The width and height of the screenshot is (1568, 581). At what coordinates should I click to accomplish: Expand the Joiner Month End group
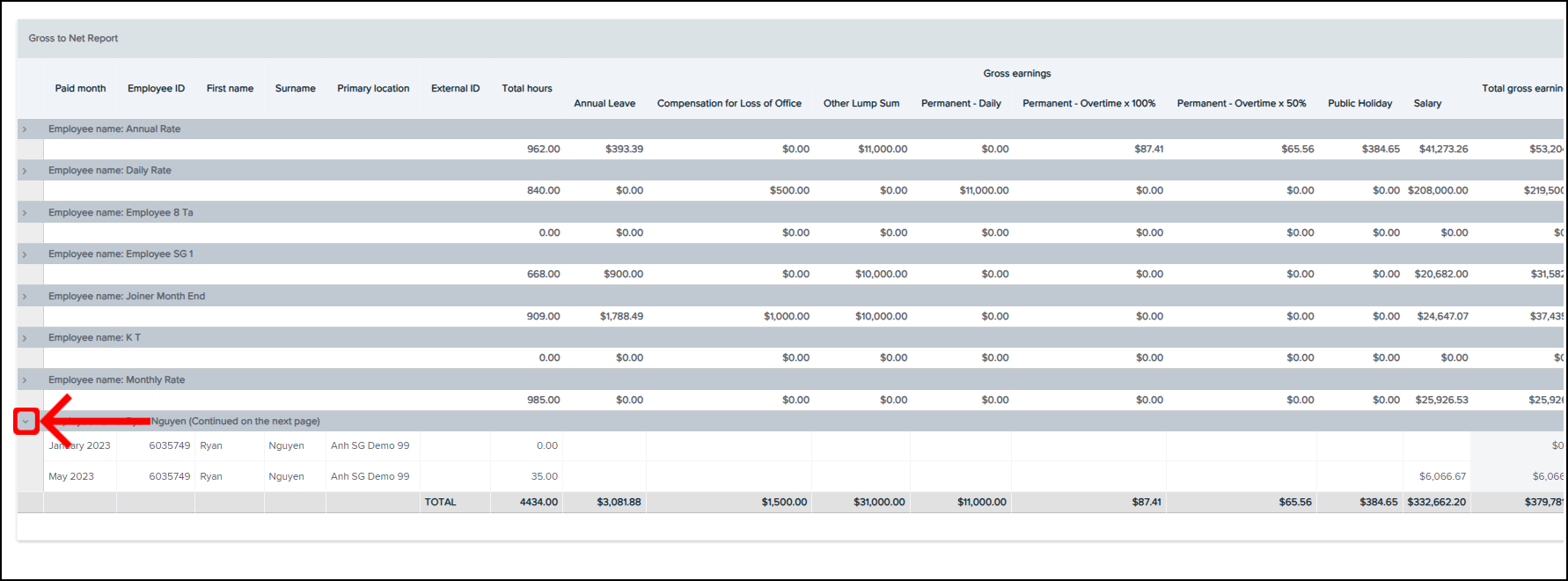(25, 297)
